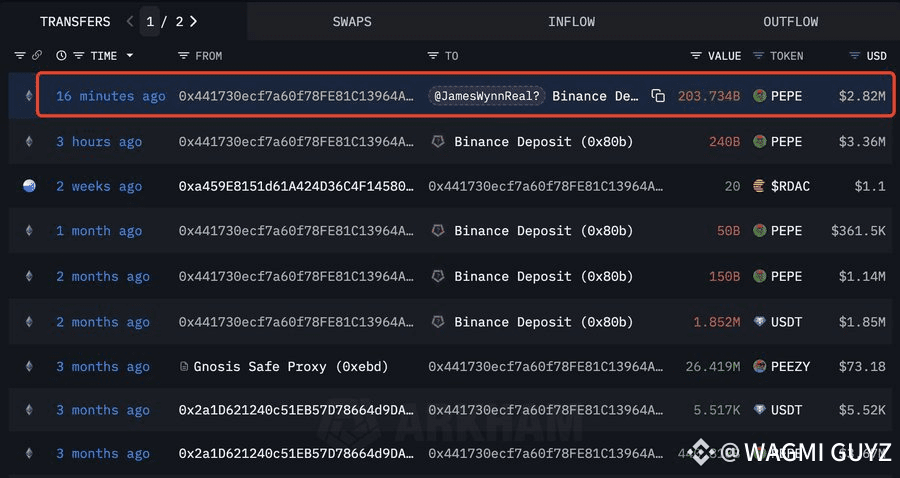Image resolution: width=900 pixels, height=478 pixels.
Task: Click Ethereum icon in 1 month ago row
Action: (x=29, y=231)
